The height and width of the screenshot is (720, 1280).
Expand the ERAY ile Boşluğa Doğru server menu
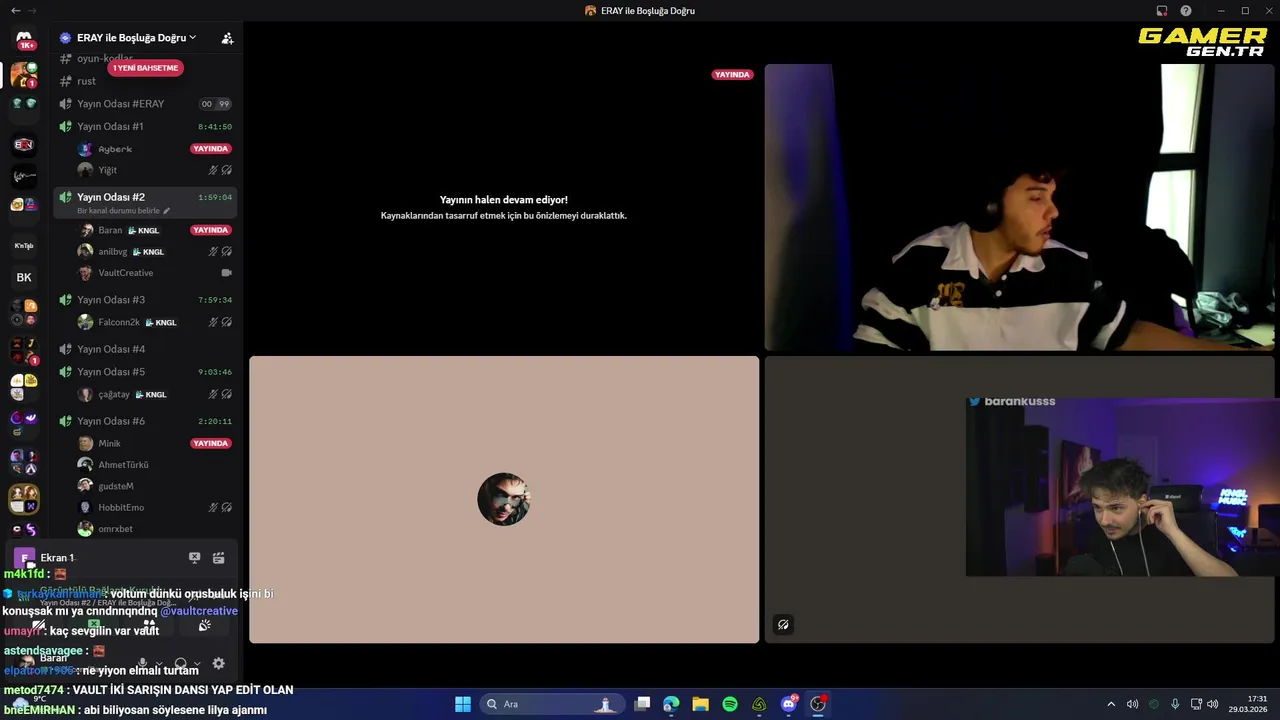137,38
